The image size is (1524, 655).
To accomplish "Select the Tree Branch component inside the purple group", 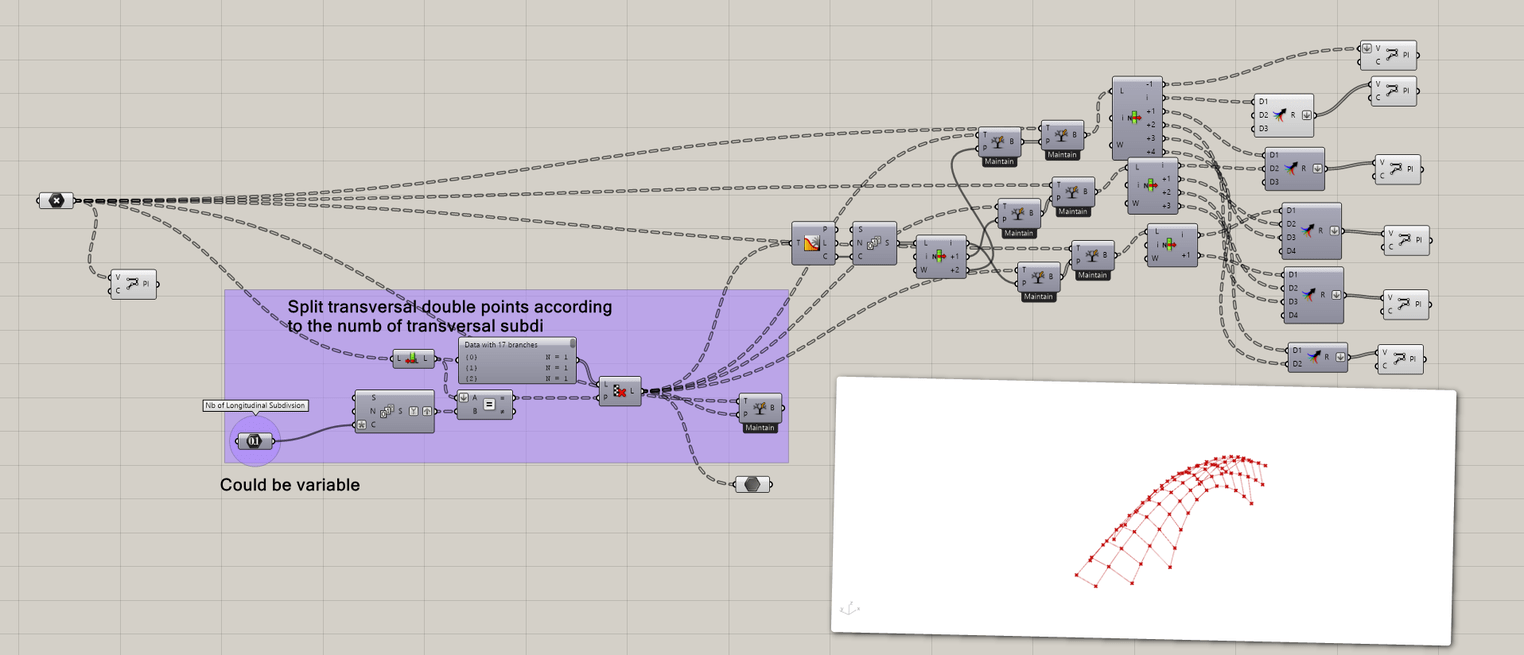I will (x=760, y=408).
